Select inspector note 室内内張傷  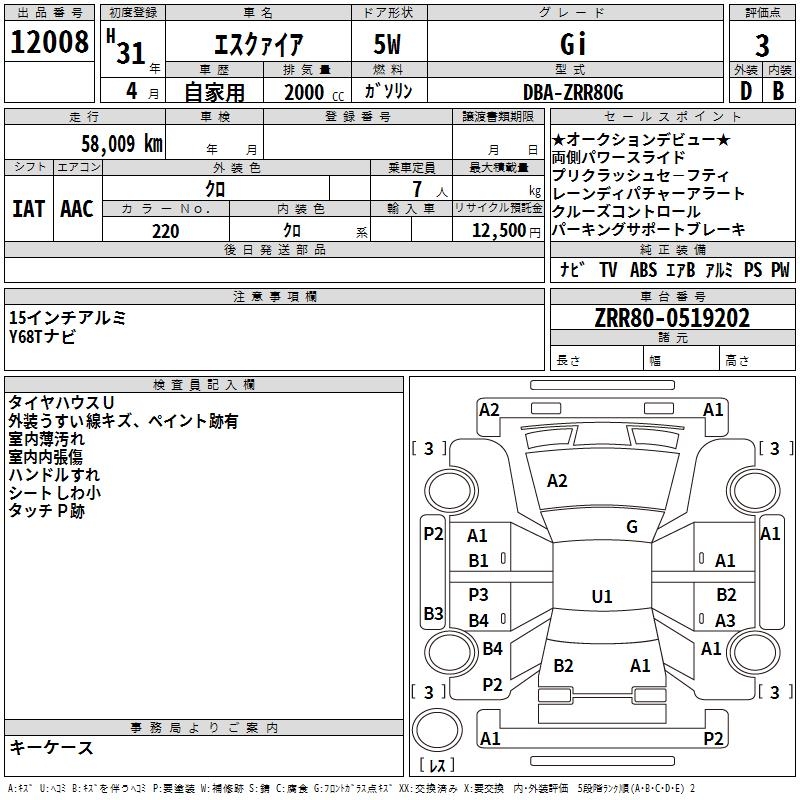coord(45,457)
